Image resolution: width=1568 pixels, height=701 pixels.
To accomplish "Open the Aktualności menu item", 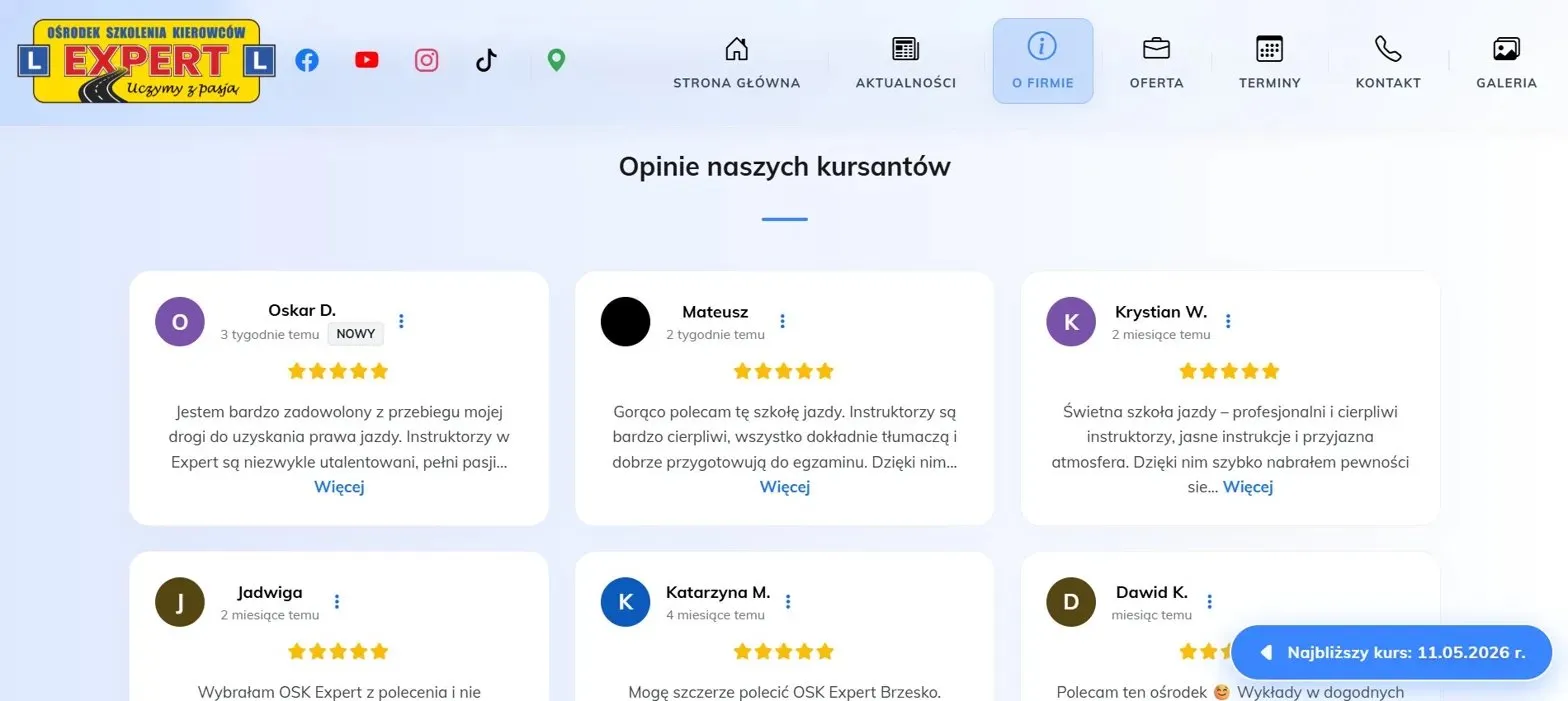I will coord(906,61).
